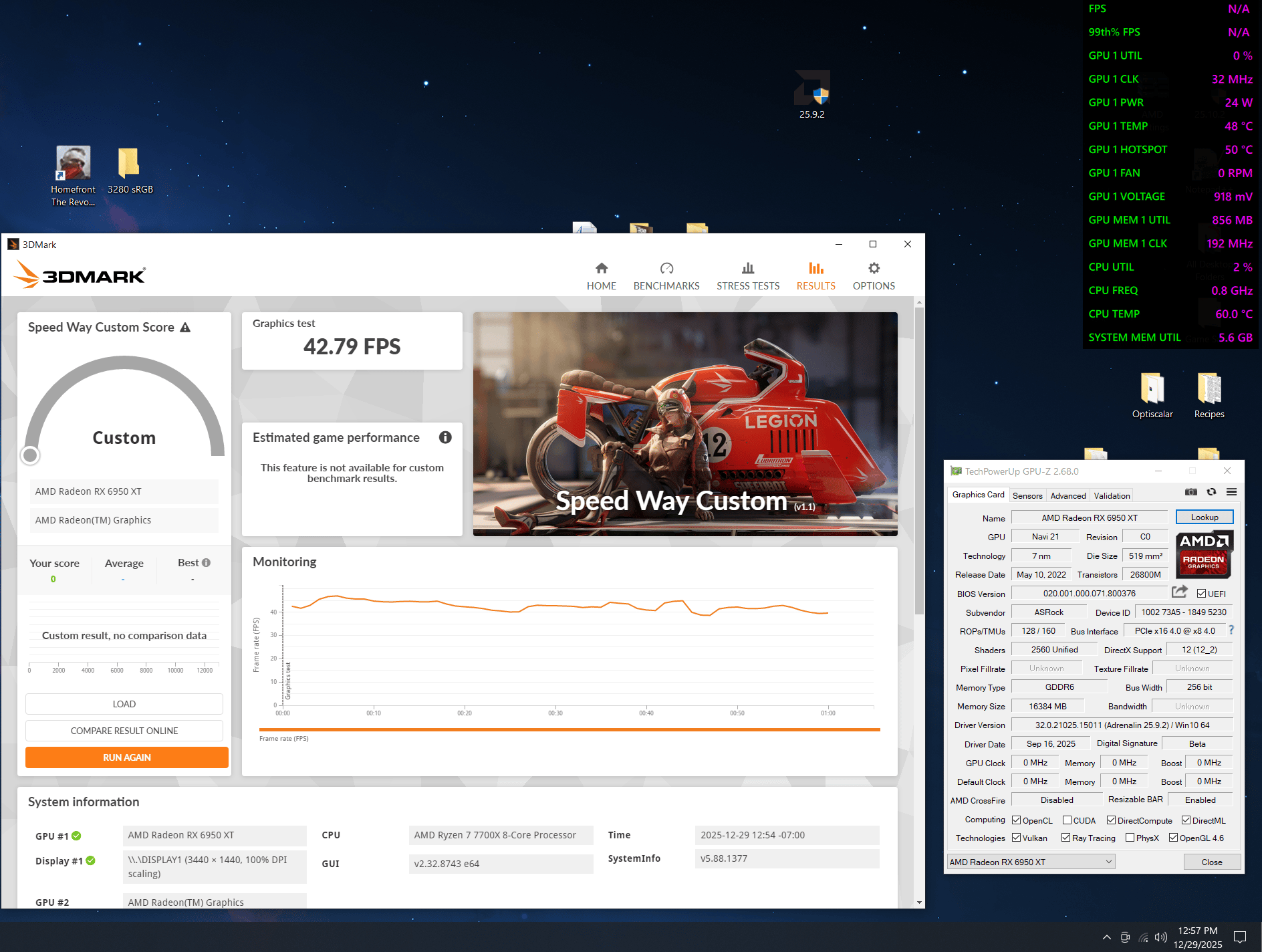Click the Lookup button in GPU-Z

pyautogui.click(x=1205, y=517)
